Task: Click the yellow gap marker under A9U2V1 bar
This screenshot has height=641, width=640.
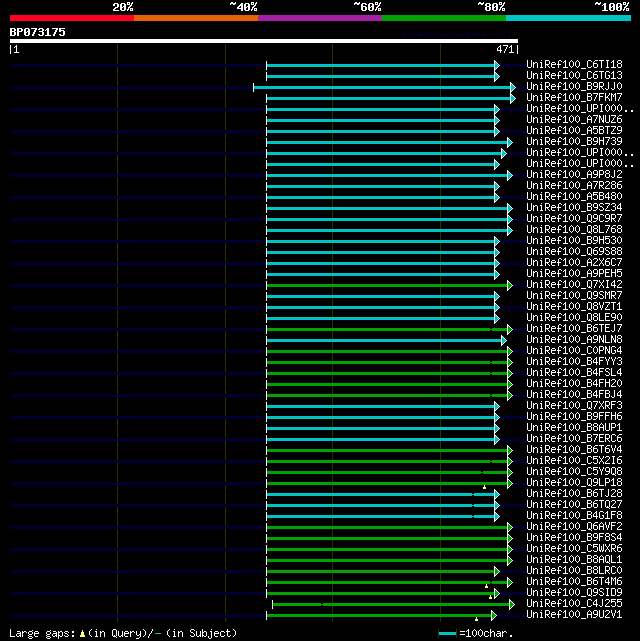Action: pyautogui.click(x=476, y=619)
